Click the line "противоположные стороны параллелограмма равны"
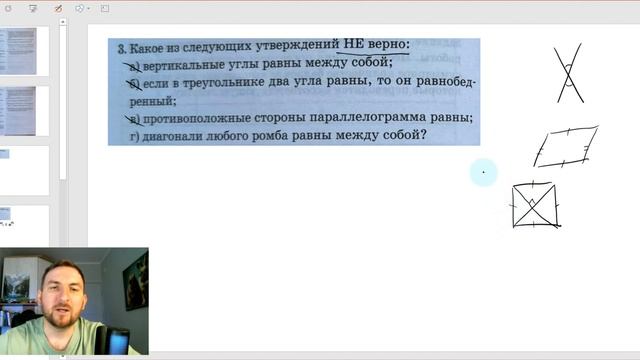The width and height of the screenshot is (640, 360). tap(308, 118)
